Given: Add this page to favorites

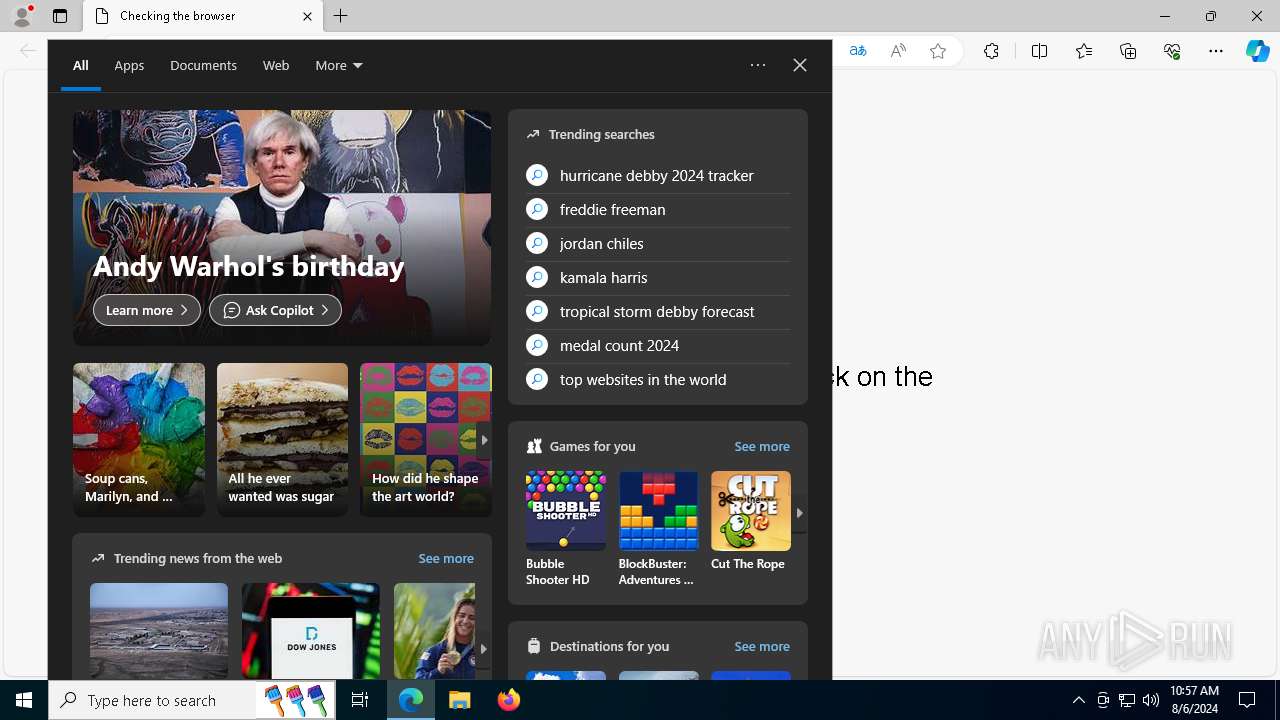Looking at the screenshot, I should click(938, 51).
